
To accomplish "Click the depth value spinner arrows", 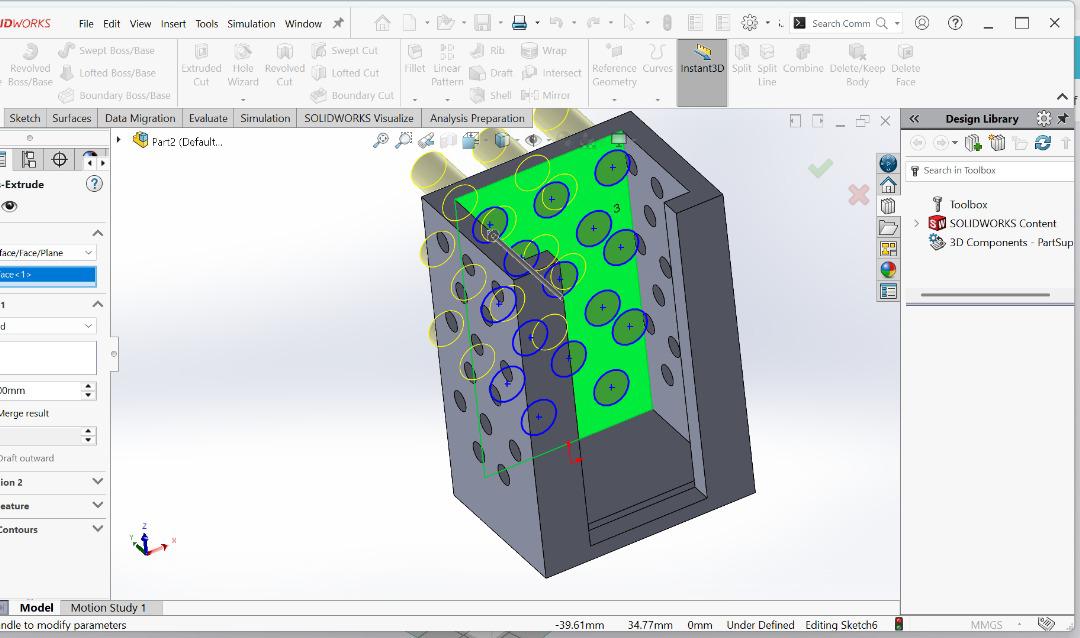I will pyautogui.click(x=88, y=391).
